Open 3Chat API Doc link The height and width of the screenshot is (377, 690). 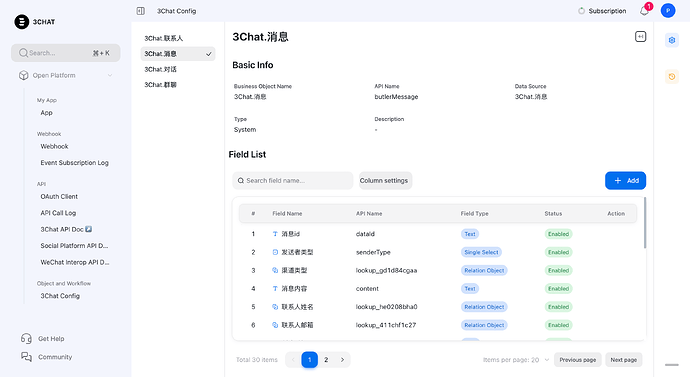pos(62,229)
